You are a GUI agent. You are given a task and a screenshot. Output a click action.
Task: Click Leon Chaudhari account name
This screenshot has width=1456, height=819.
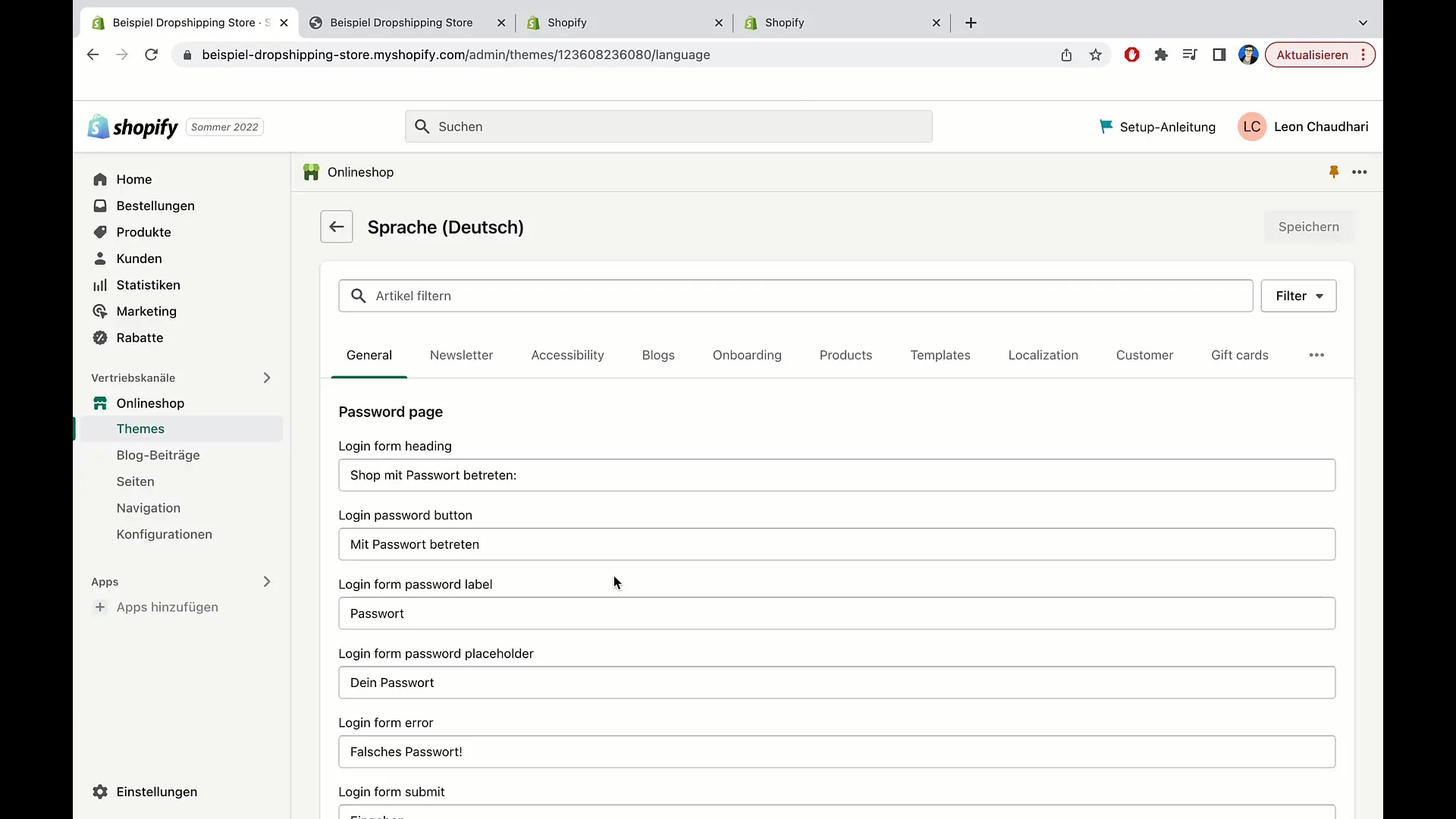pos(1321,127)
